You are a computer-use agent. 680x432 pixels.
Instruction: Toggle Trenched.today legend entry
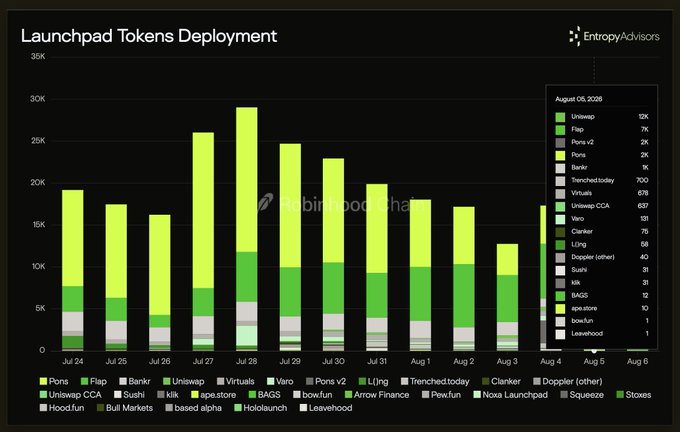pyautogui.click(x=435, y=382)
